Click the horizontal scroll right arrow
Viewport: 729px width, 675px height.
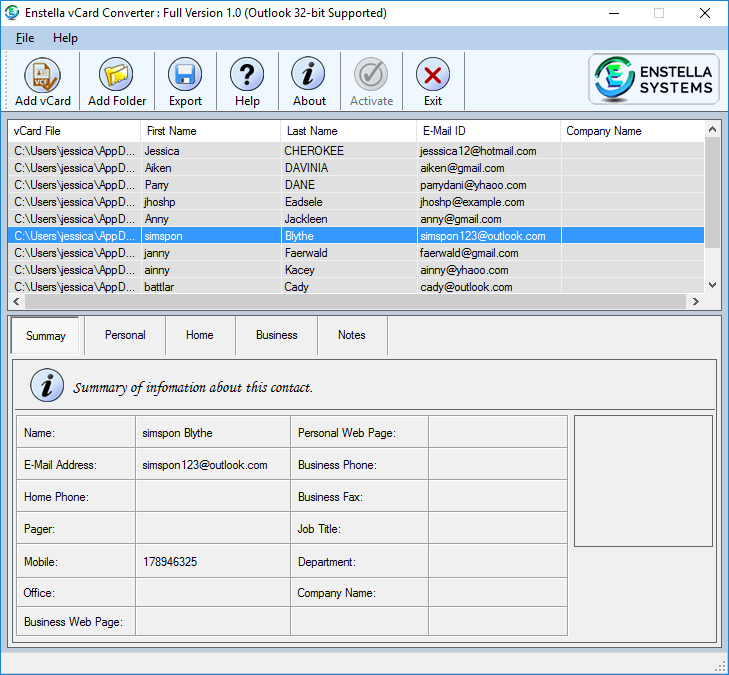(696, 301)
